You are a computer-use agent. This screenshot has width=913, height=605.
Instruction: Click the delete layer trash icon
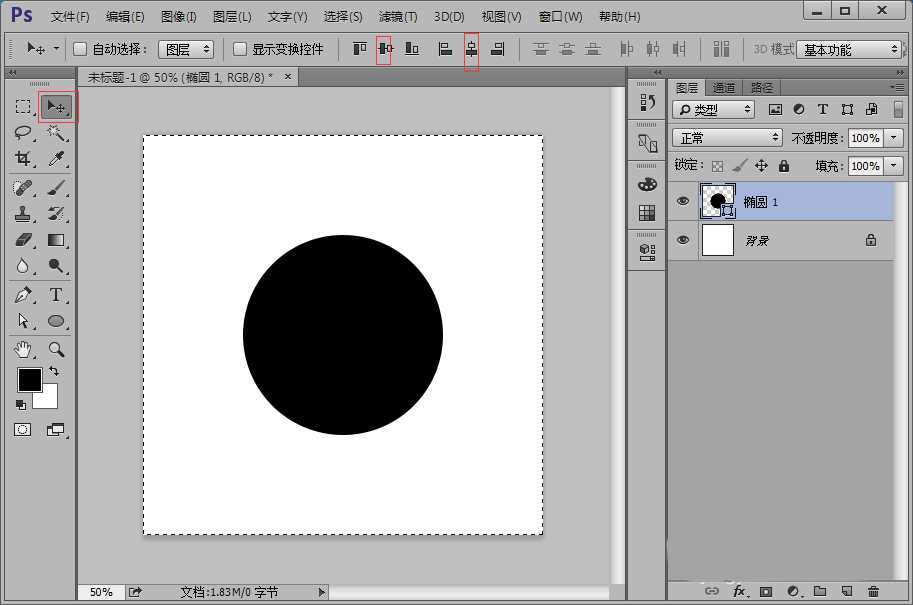[x=873, y=591]
